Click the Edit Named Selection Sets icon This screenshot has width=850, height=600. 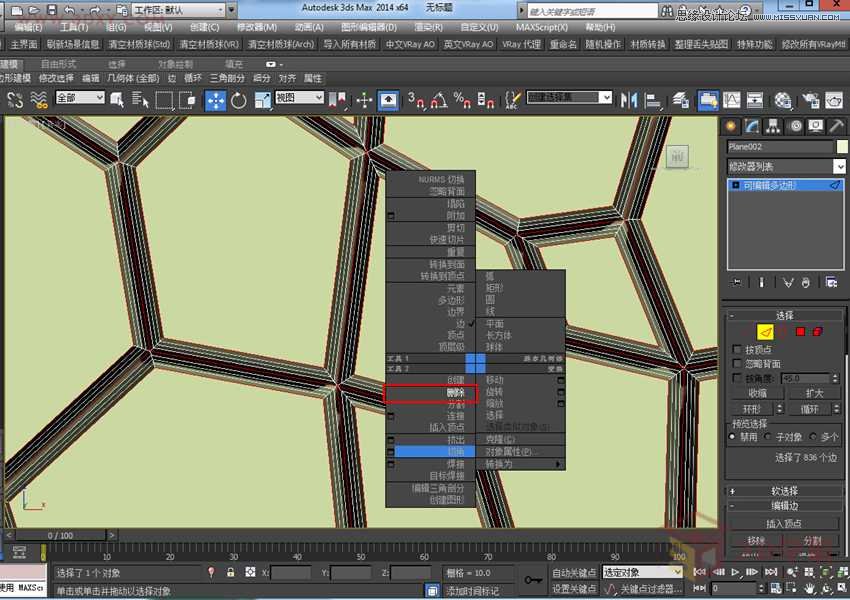(512, 100)
